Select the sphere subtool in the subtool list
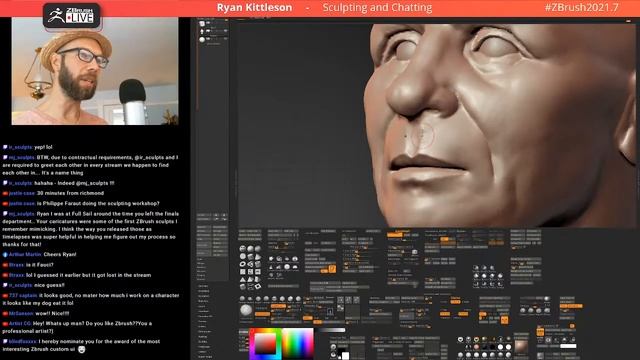640x360 pixels. [x=202, y=40]
